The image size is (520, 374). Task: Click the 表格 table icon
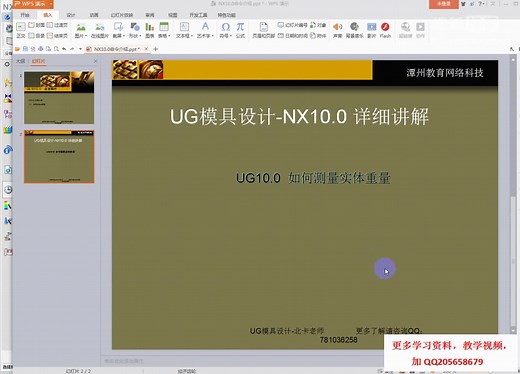[164, 27]
